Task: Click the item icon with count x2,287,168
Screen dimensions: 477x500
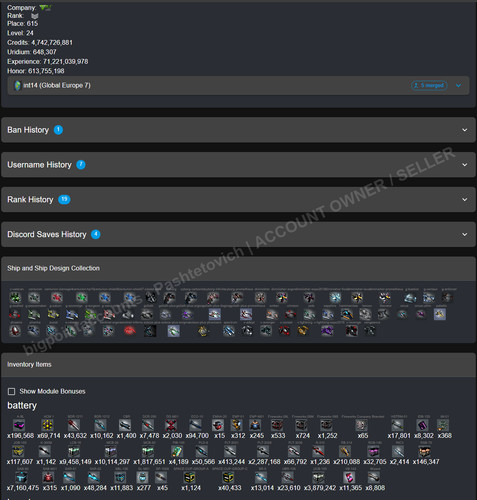Action: pos(263,452)
